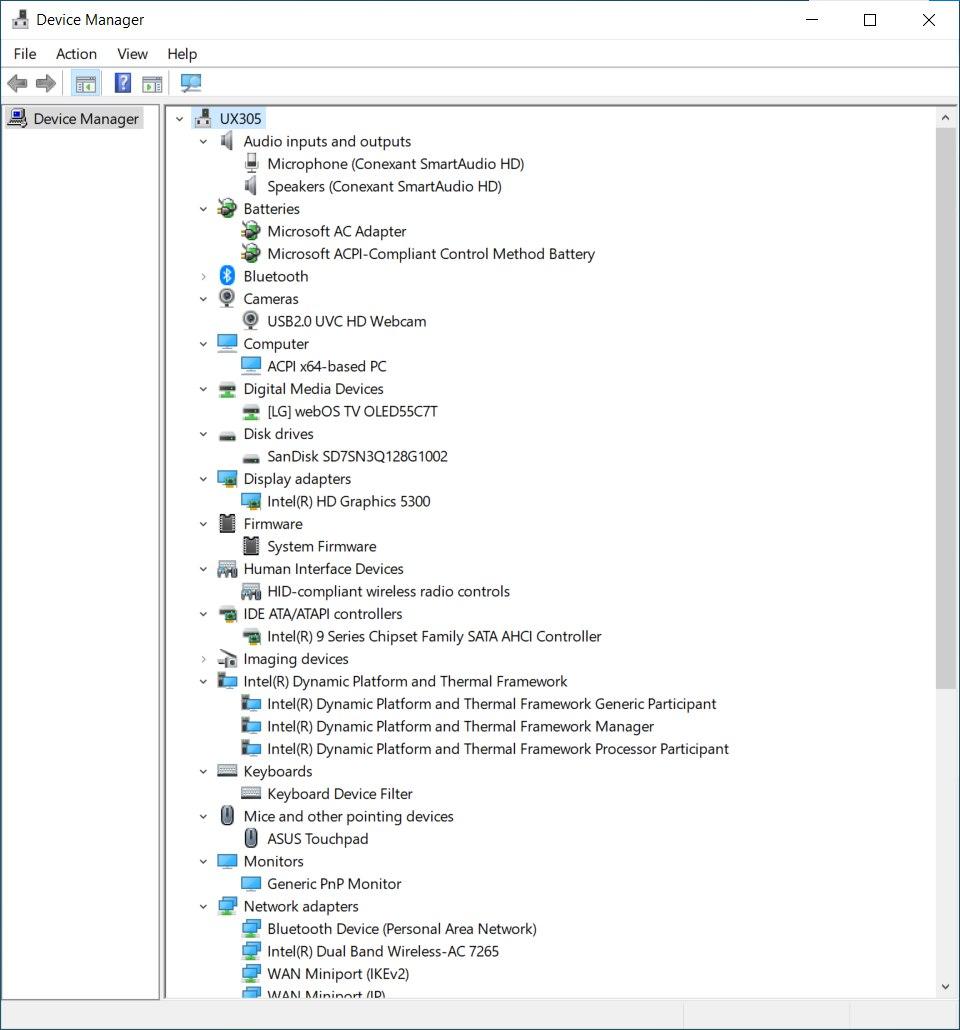The image size is (960, 1030).
Task: Click the scrollbar down arrow
Action: [x=946, y=987]
